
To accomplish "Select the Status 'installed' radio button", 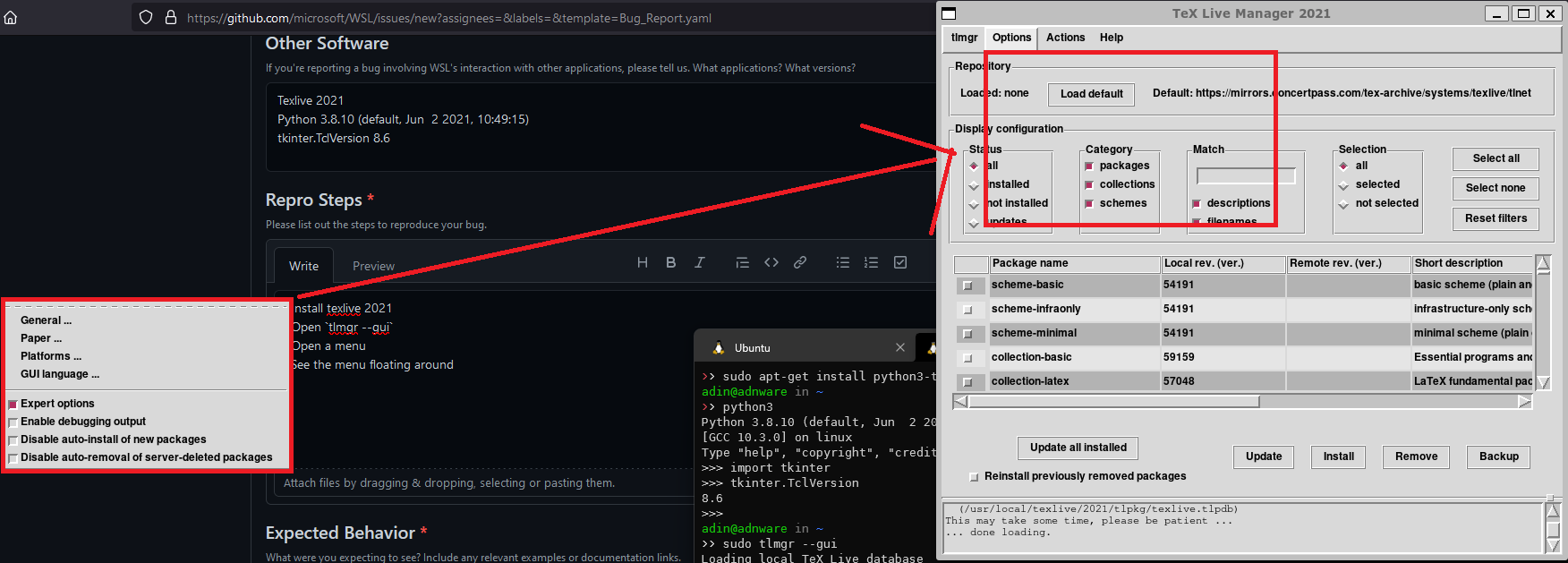I will (x=974, y=185).
